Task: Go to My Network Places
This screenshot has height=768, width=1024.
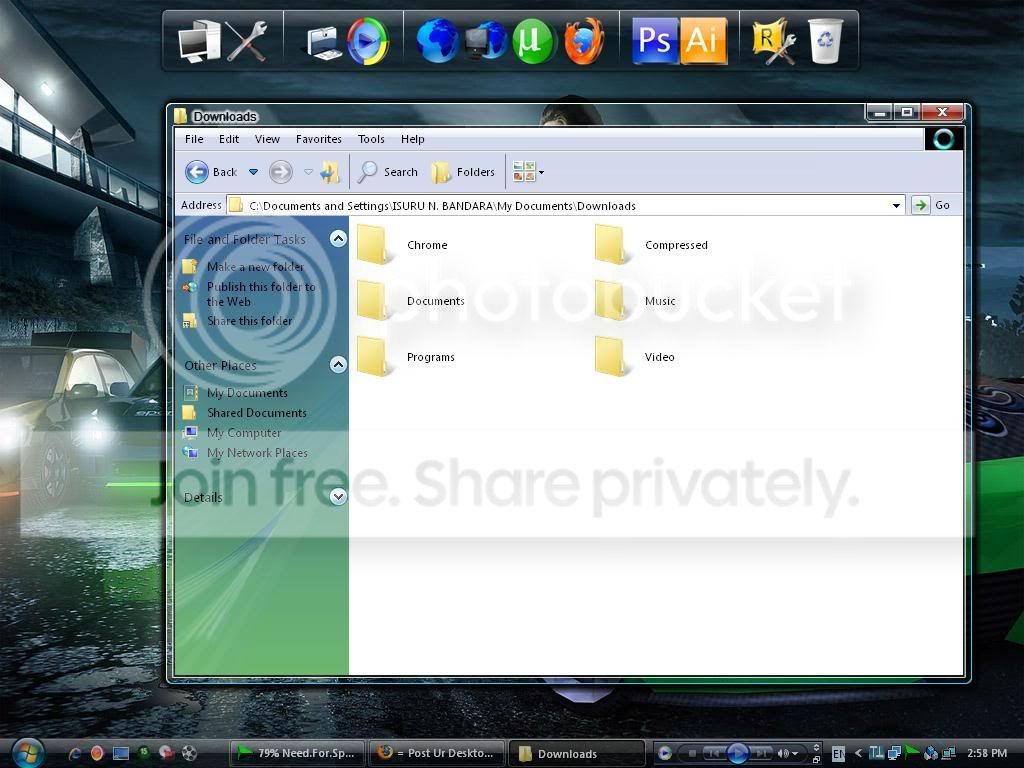Action: 257,453
